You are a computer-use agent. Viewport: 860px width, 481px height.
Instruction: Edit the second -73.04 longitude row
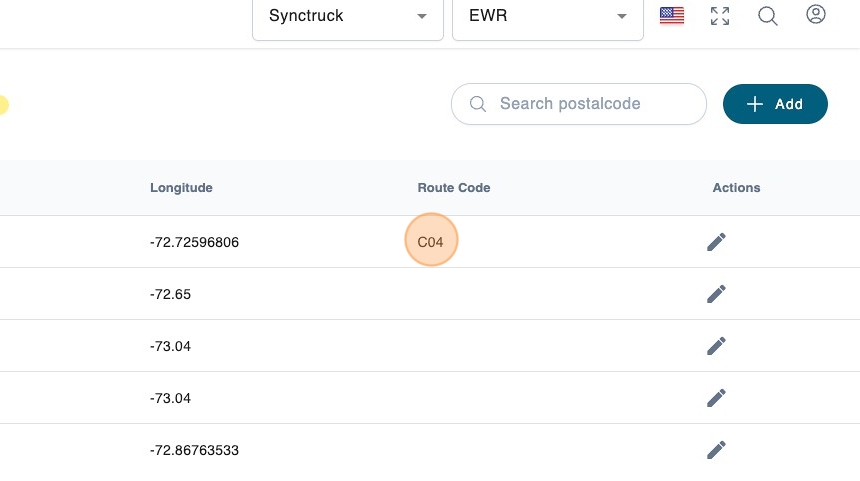pyautogui.click(x=716, y=398)
